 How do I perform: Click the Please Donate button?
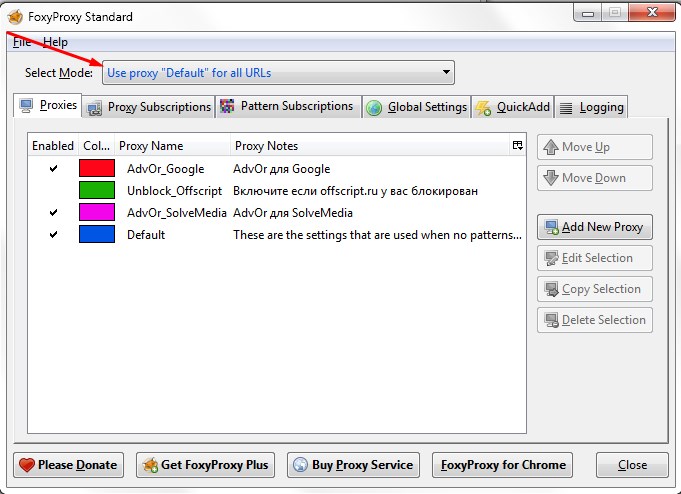[x=68, y=465]
